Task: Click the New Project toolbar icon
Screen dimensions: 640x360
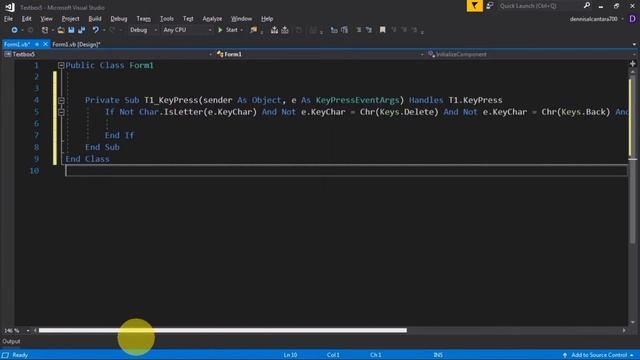Action: (45, 30)
